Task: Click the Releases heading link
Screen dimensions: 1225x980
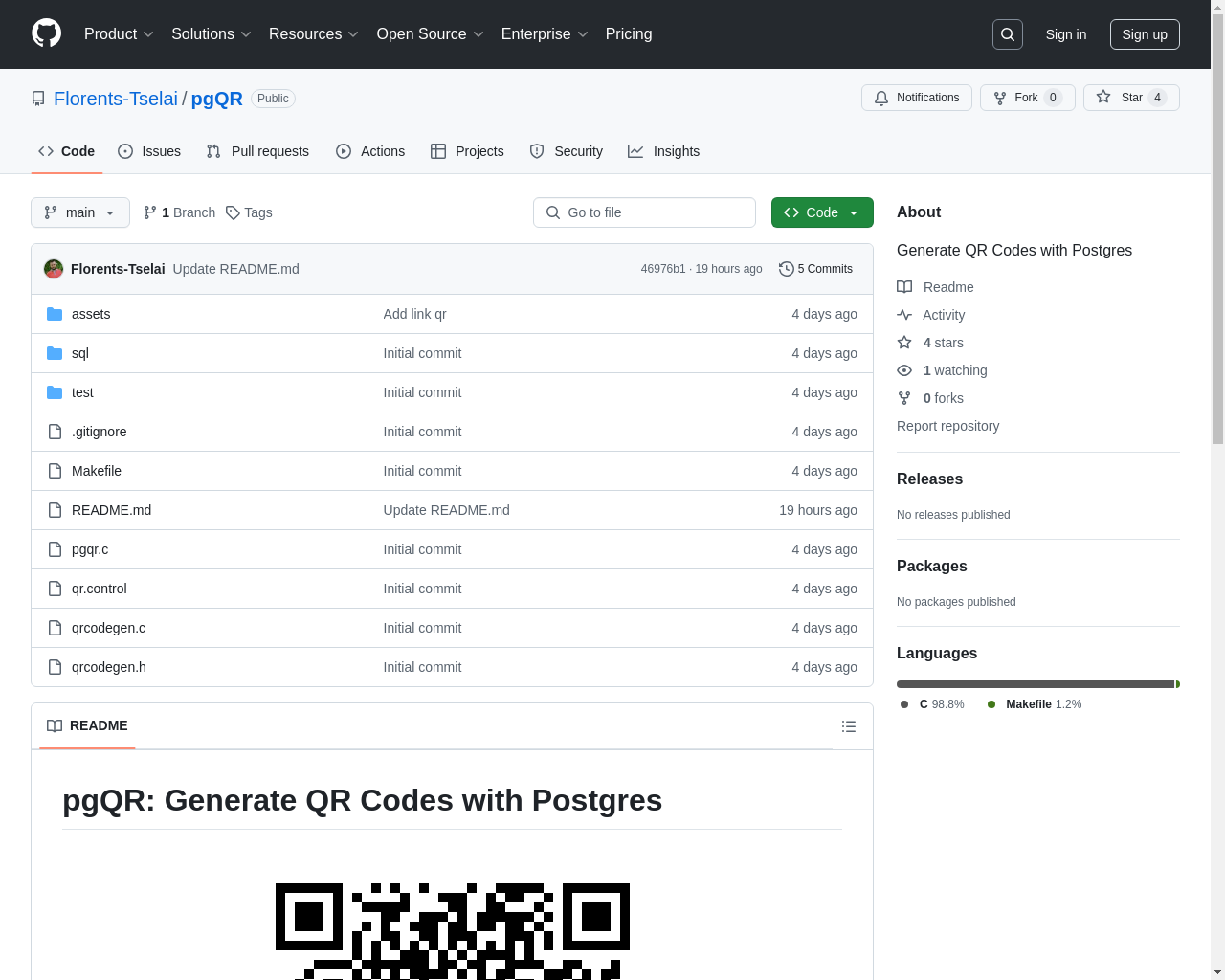Action: tap(929, 479)
